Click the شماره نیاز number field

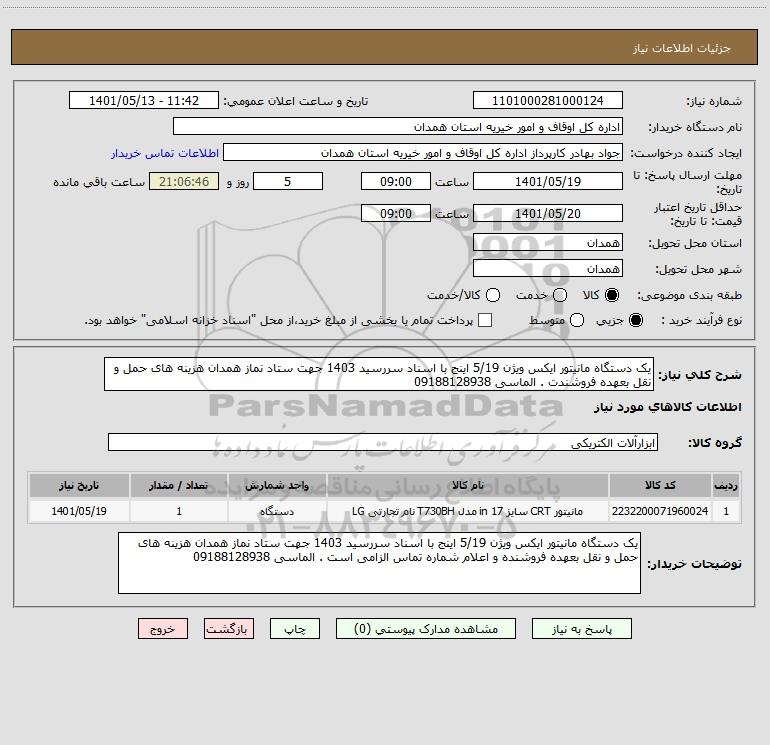point(548,101)
